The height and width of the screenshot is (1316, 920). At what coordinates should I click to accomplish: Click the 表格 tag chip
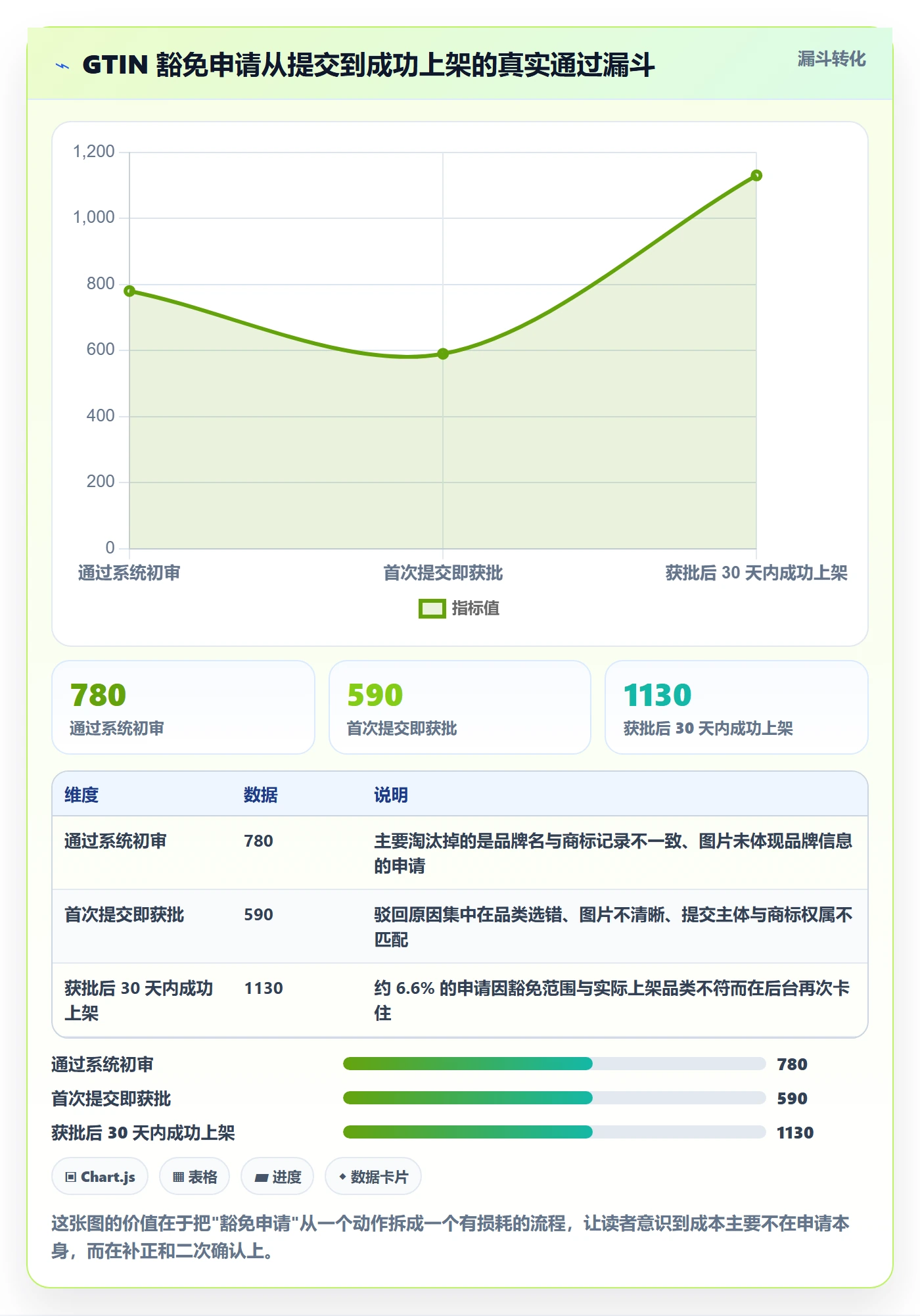pos(195,1177)
